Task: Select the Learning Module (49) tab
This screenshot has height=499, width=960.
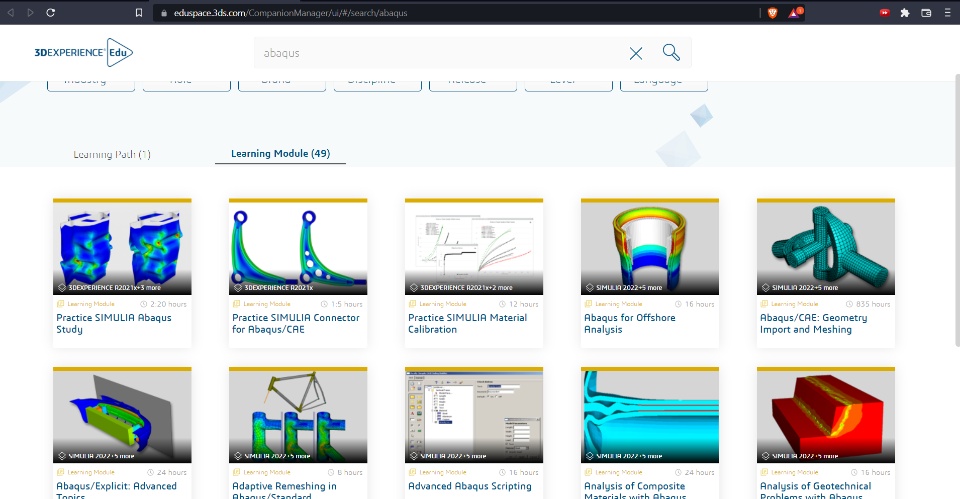Action: click(x=280, y=154)
